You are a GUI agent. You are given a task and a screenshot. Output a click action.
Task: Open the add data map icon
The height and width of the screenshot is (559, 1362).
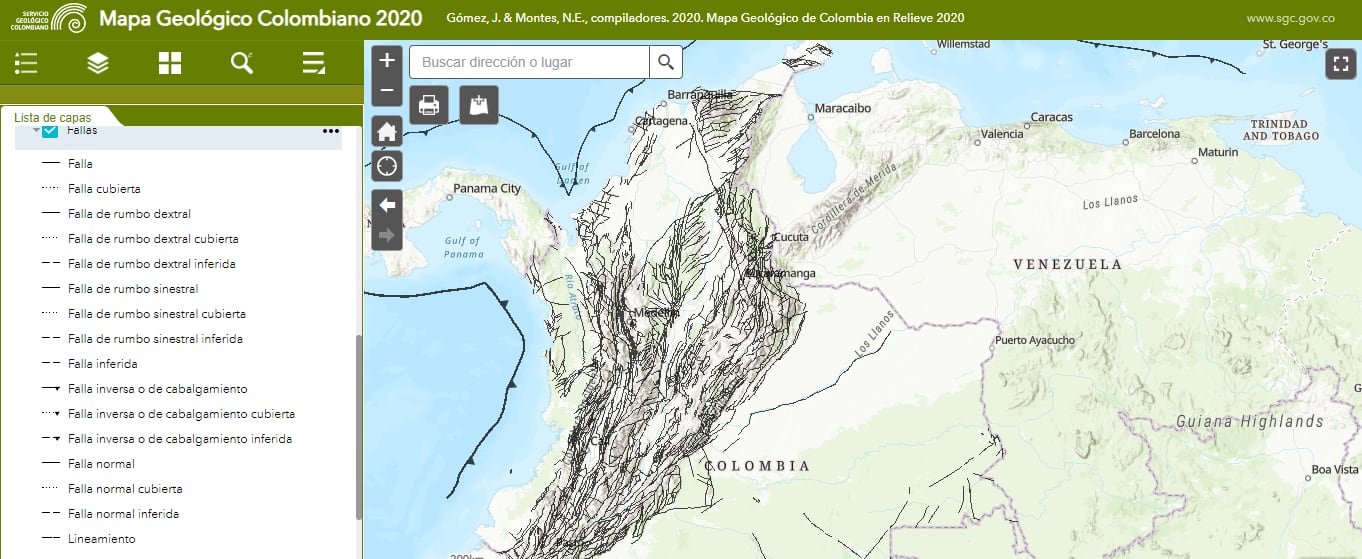pos(479,104)
